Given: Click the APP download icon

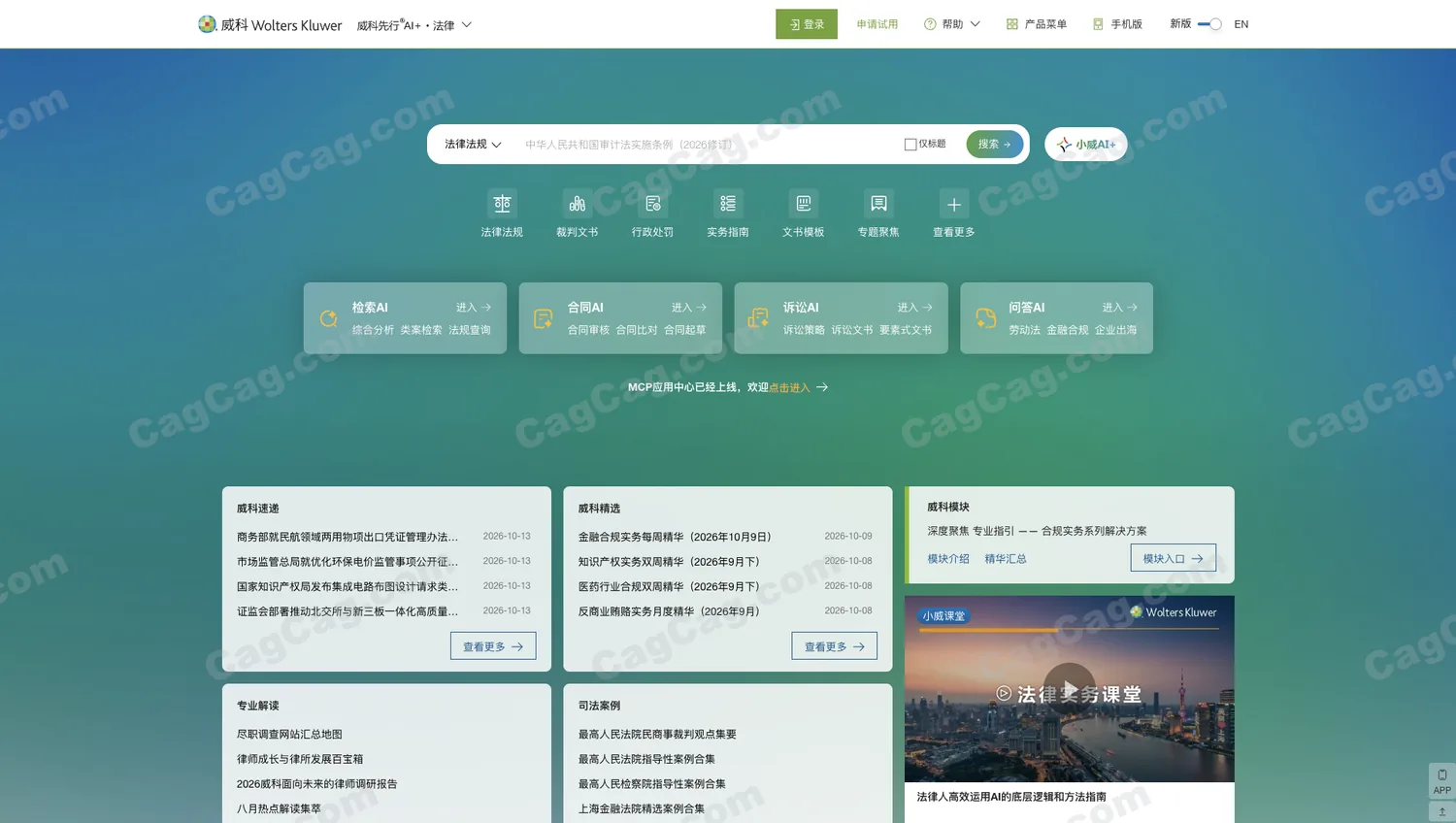Looking at the screenshot, I should point(1442,781).
